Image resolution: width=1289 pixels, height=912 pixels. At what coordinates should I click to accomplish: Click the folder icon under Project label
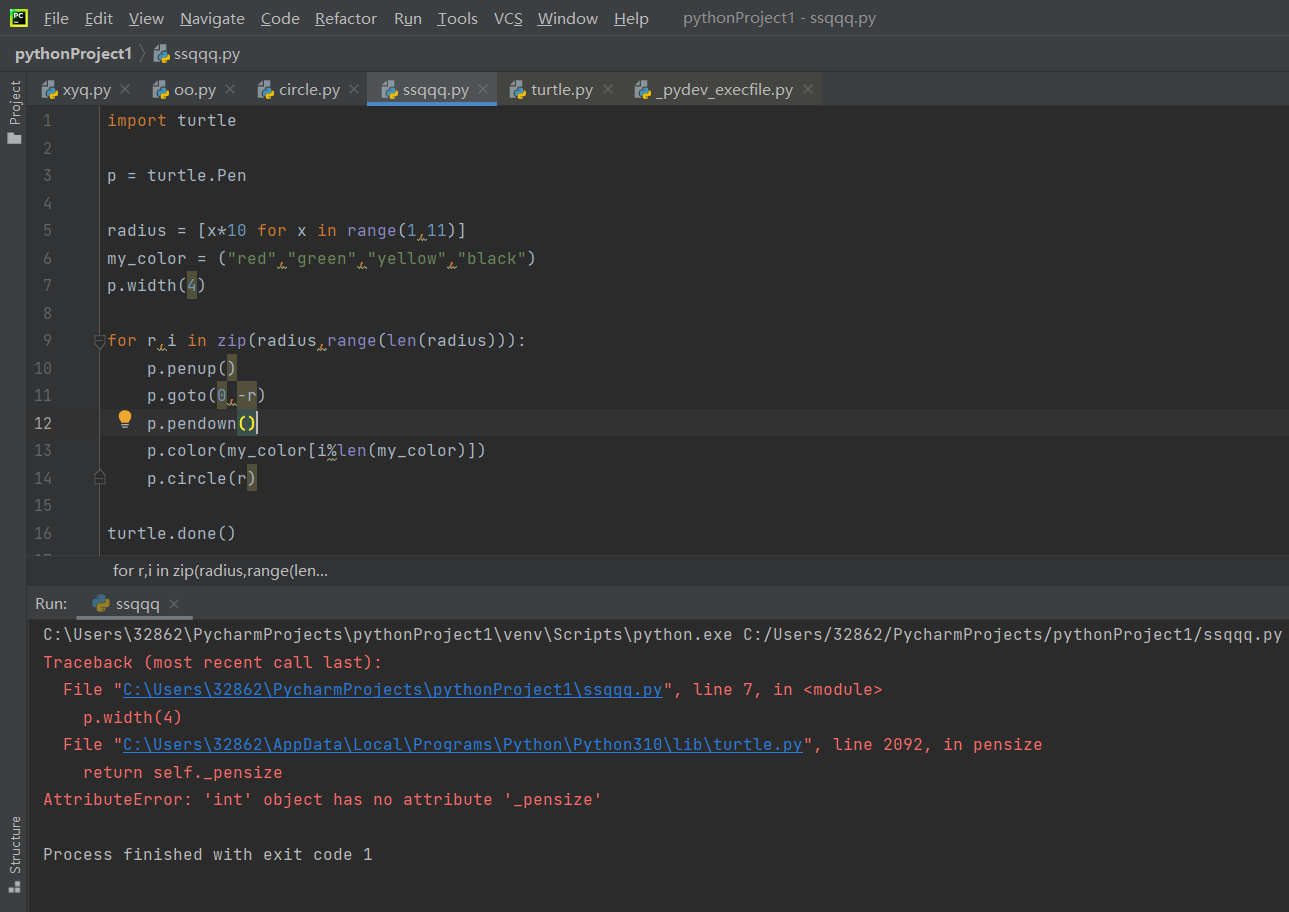[14, 138]
